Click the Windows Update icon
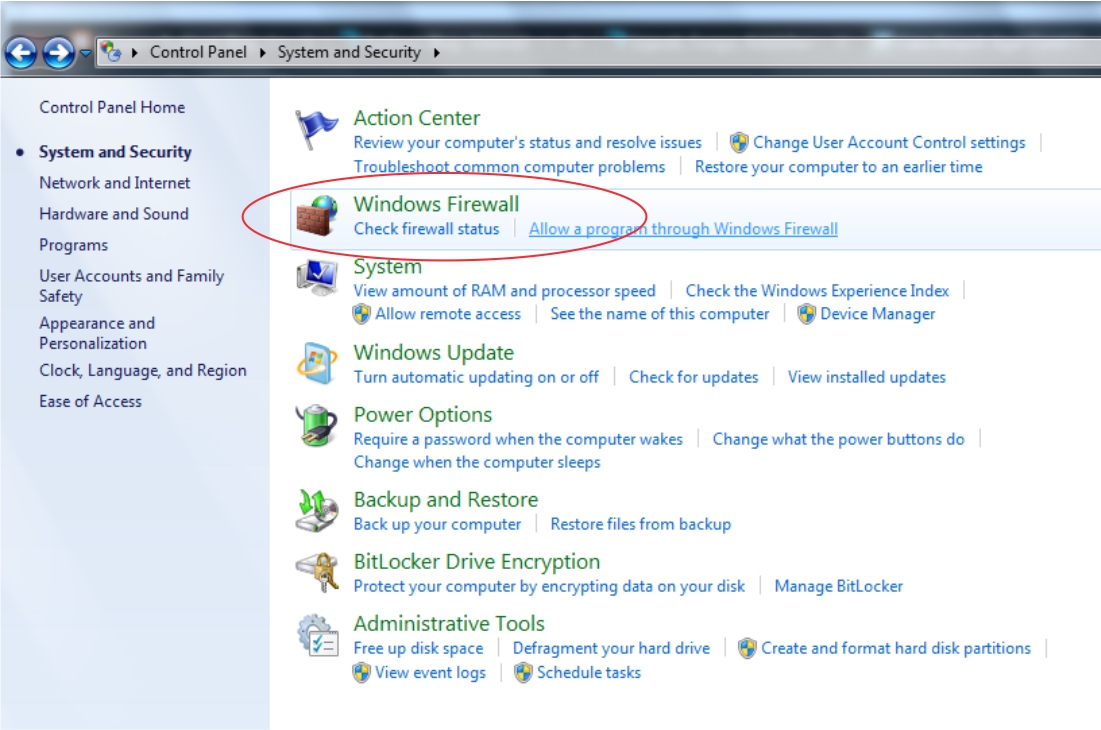The height and width of the screenshot is (730, 1101). [x=317, y=364]
